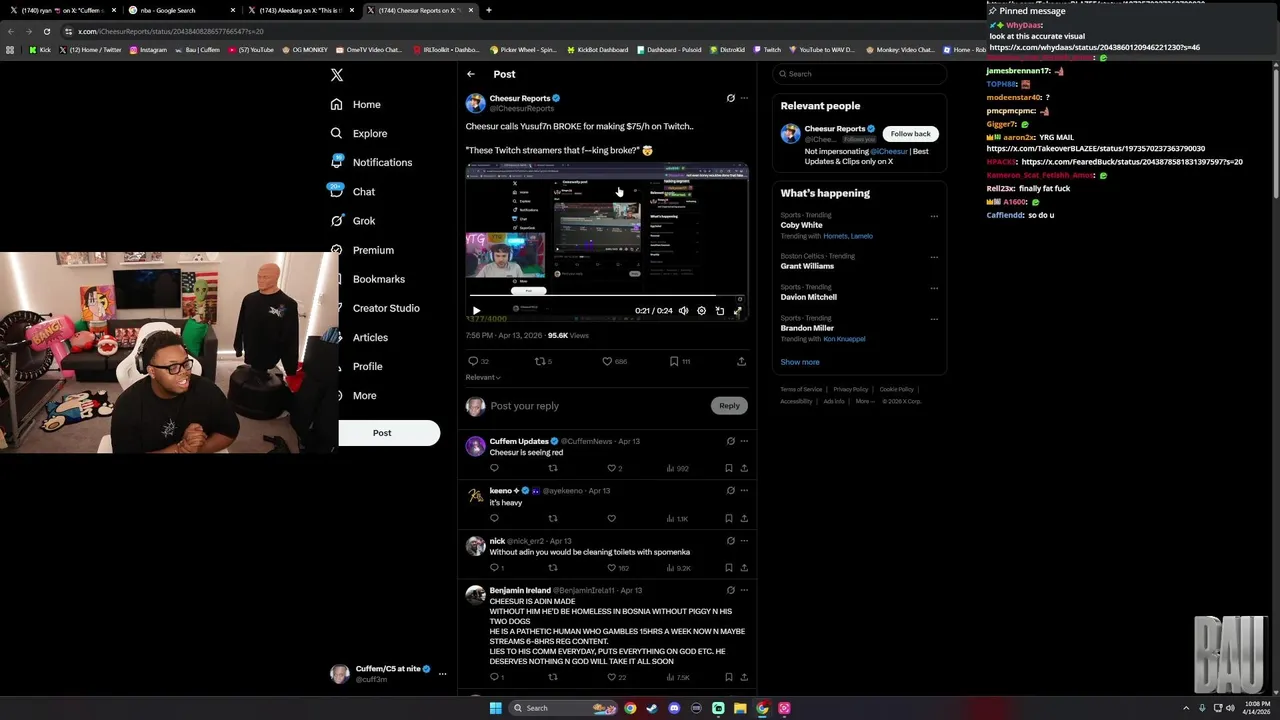Open Grant Williams trending topic
The image size is (1280, 720).
coord(807,266)
